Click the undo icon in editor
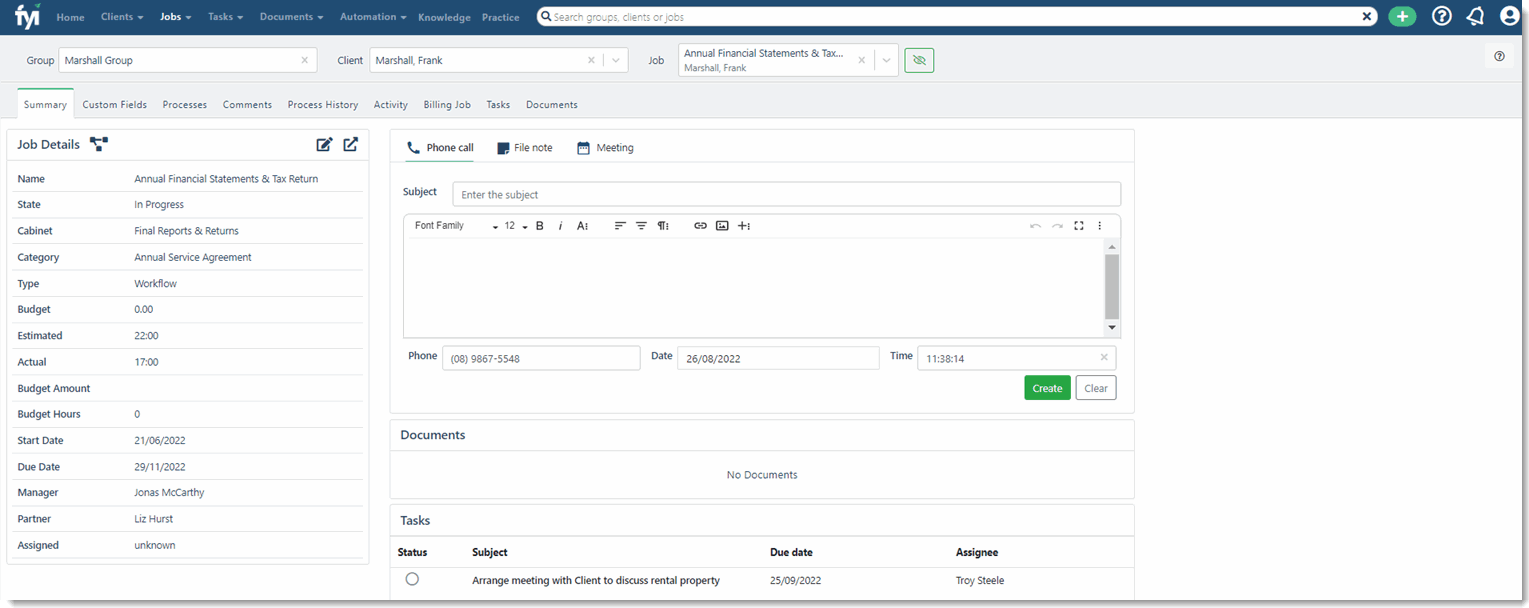The image size is (1529, 608). coord(1036,226)
